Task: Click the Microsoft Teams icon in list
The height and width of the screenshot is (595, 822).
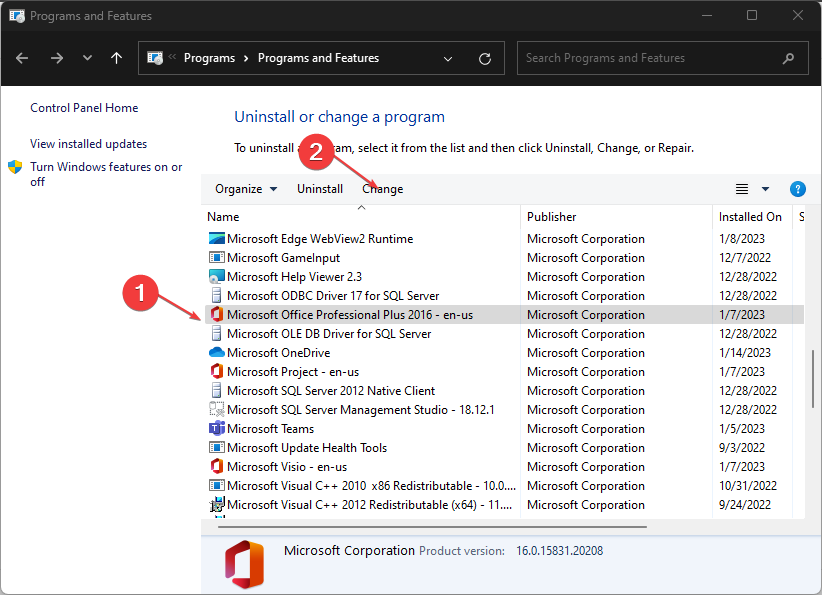Action: click(x=216, y=429)
